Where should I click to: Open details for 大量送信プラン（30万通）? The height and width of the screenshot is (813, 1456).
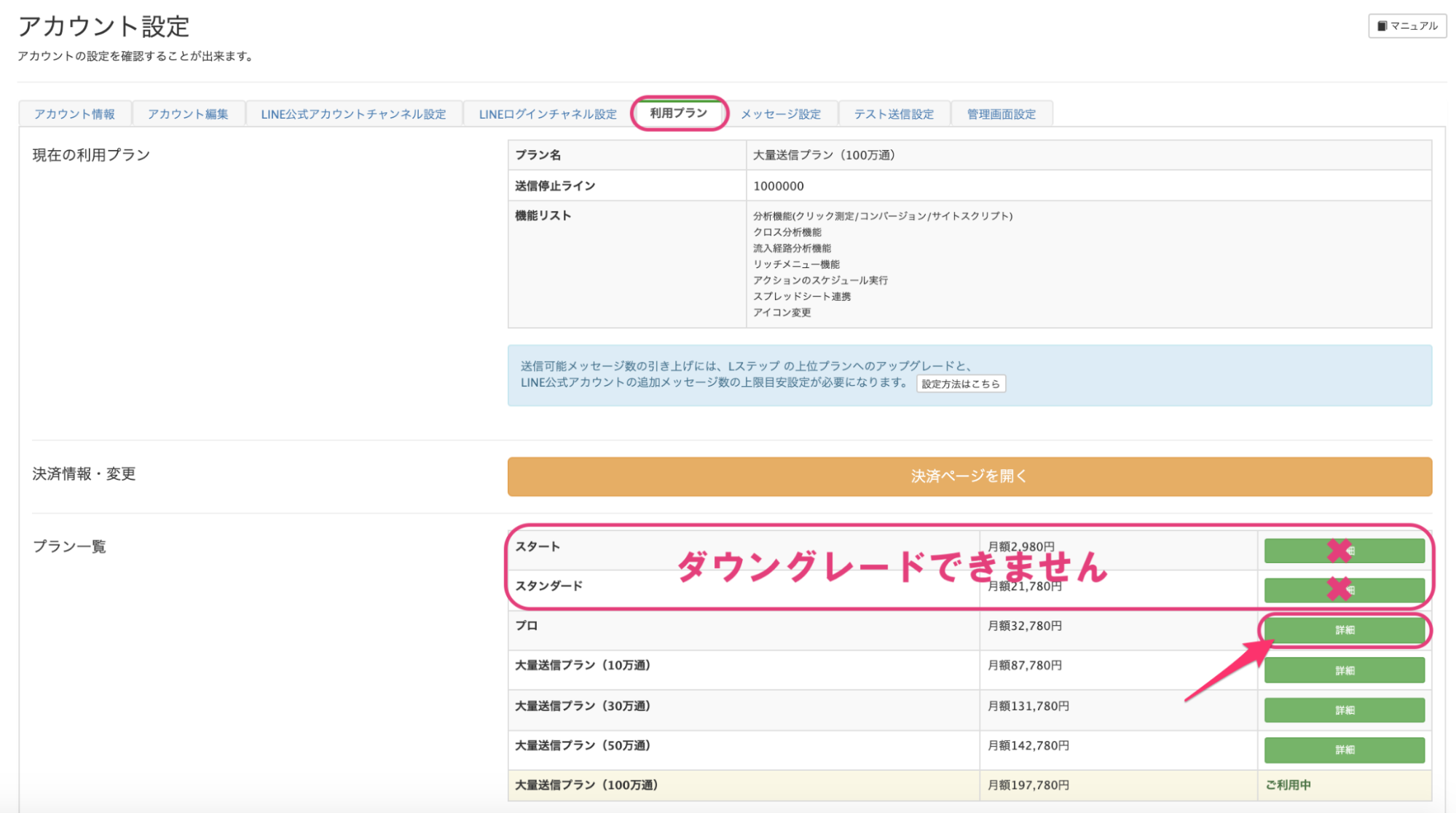(1344, 709)
